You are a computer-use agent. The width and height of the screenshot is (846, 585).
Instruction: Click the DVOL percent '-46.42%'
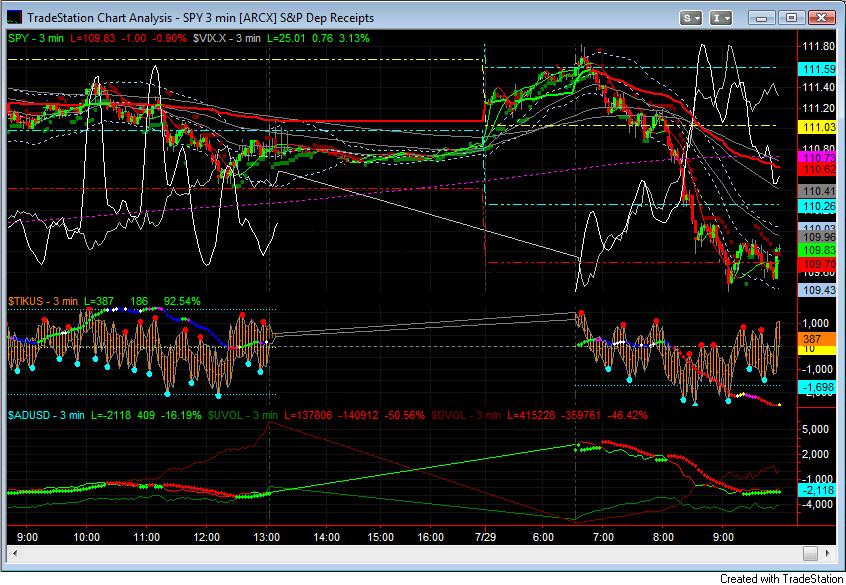[x=627, y=415]
